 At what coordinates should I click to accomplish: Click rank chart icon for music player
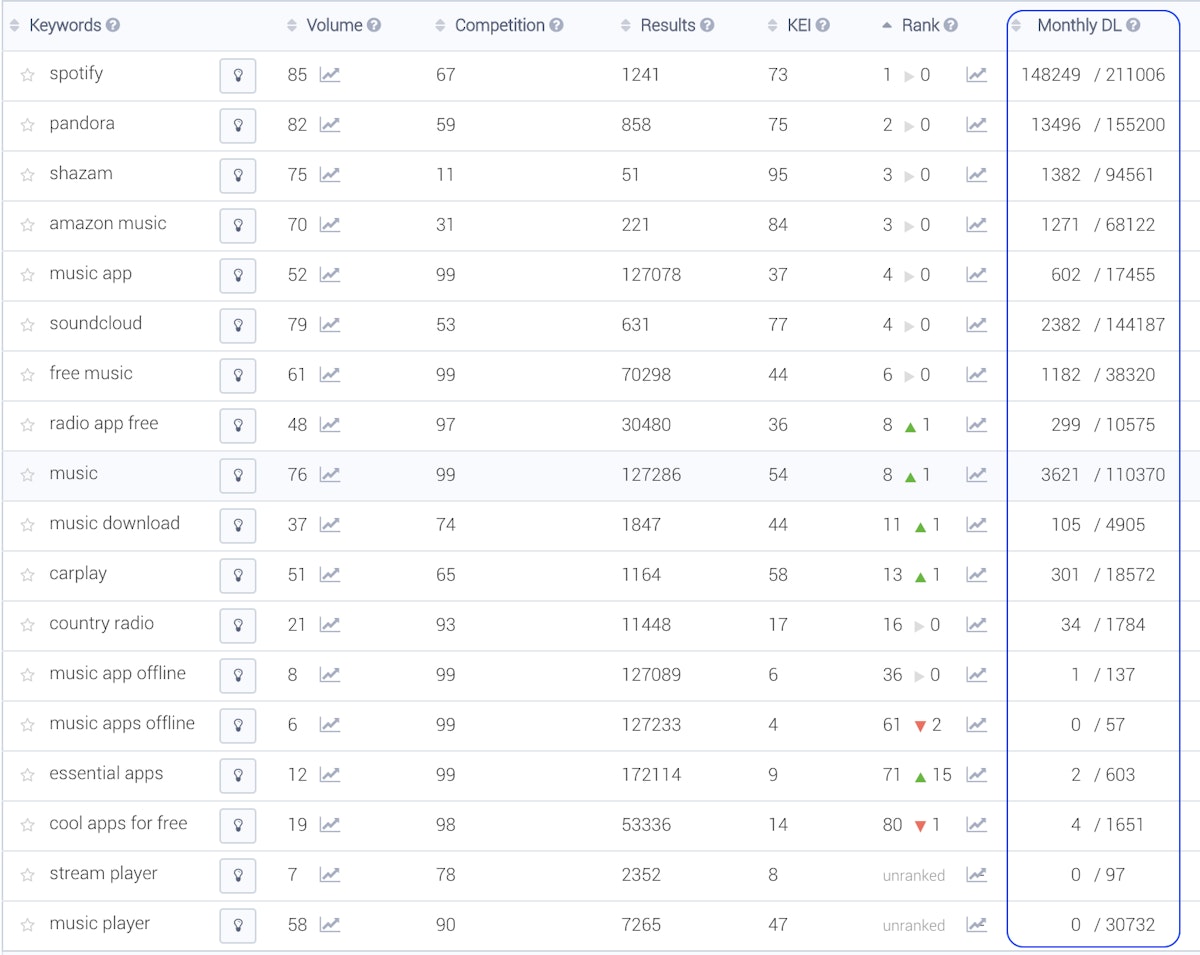pos(976,925)
